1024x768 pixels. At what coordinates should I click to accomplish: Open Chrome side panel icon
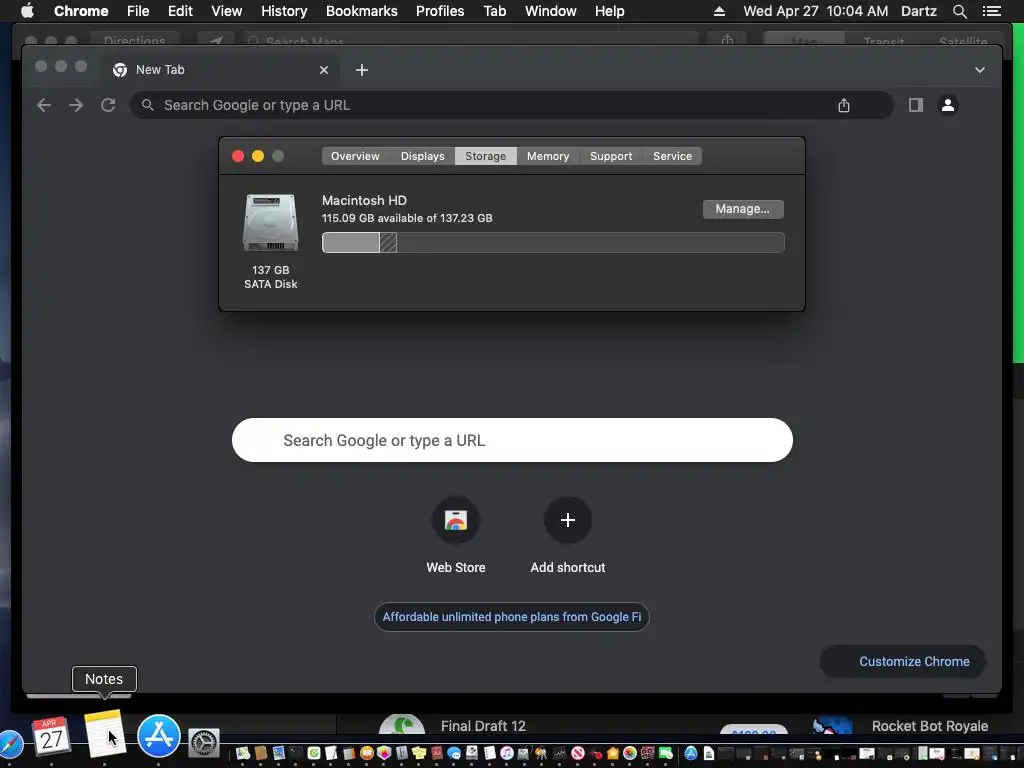pyautogui.click(x=916, y=105)
